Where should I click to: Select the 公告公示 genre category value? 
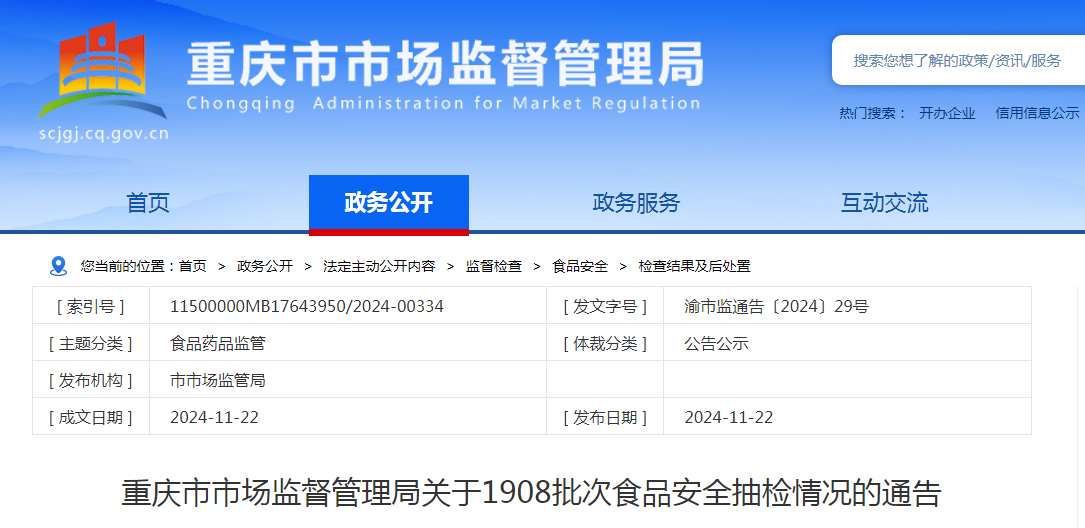point(716,343)
